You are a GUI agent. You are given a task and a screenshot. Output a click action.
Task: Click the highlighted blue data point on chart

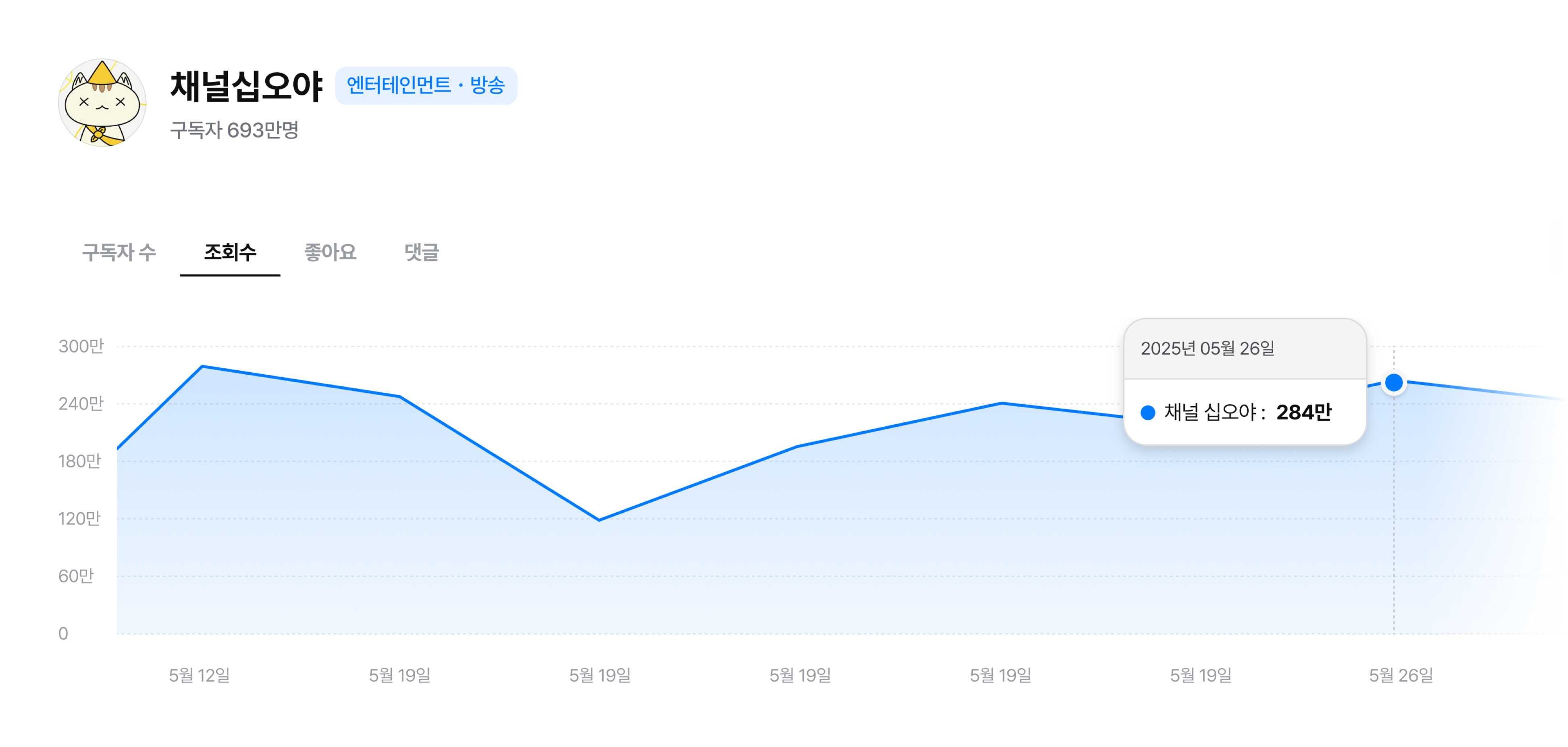(1393, 383)
